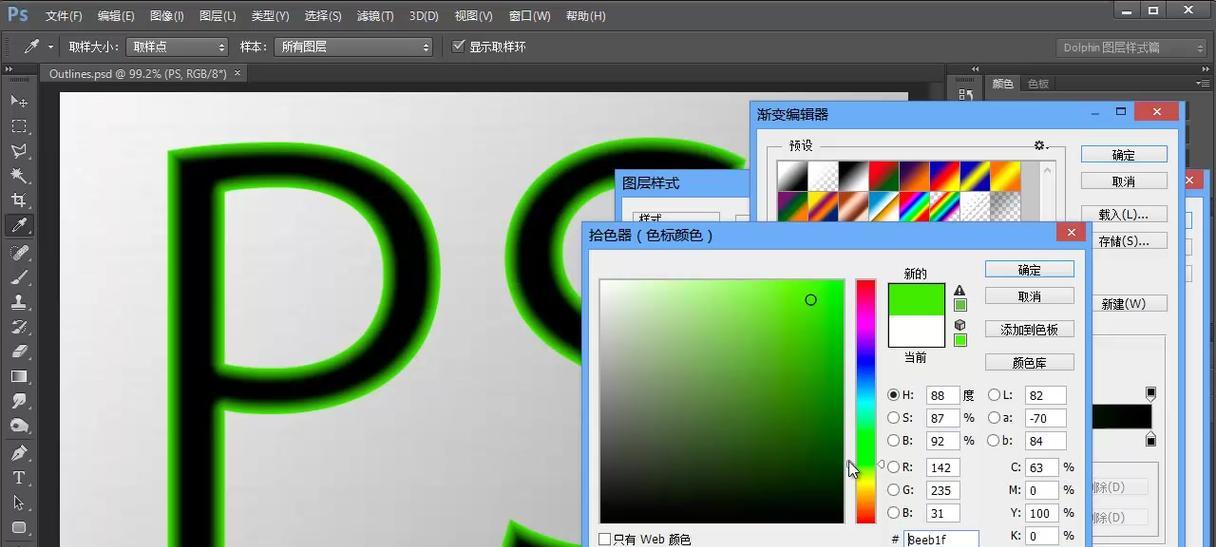Open the 图层(L) menu
The image size is (1216, 547).
[218, 16]
